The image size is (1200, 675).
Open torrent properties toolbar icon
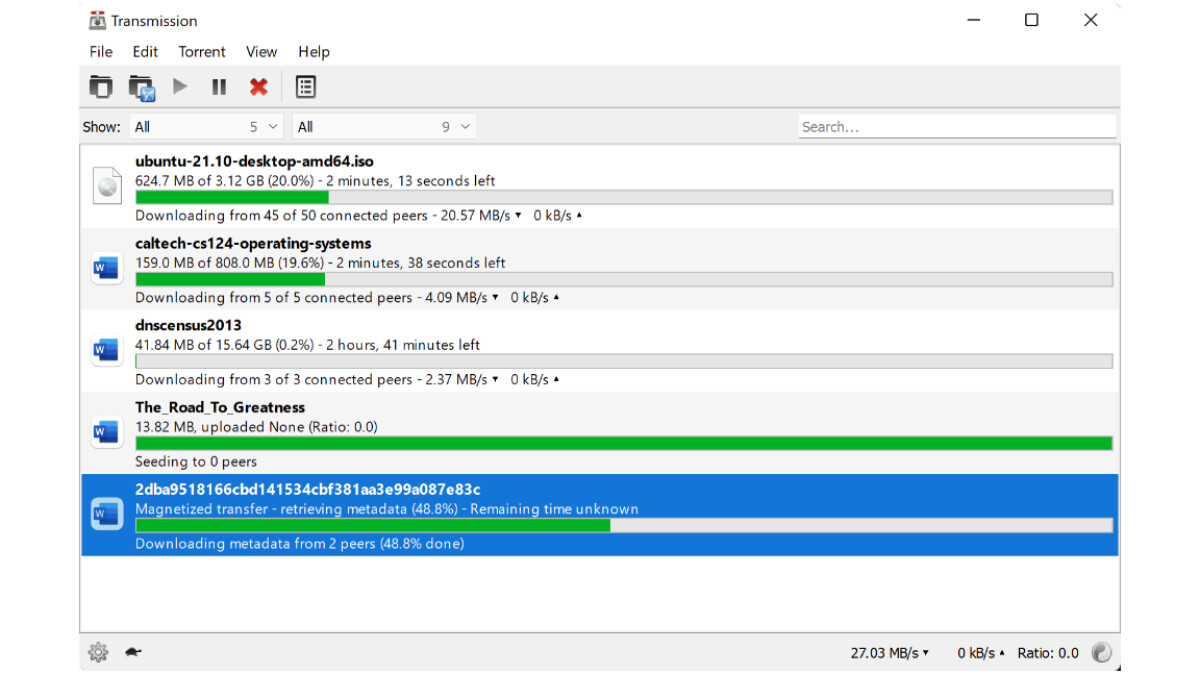point(306,87)
